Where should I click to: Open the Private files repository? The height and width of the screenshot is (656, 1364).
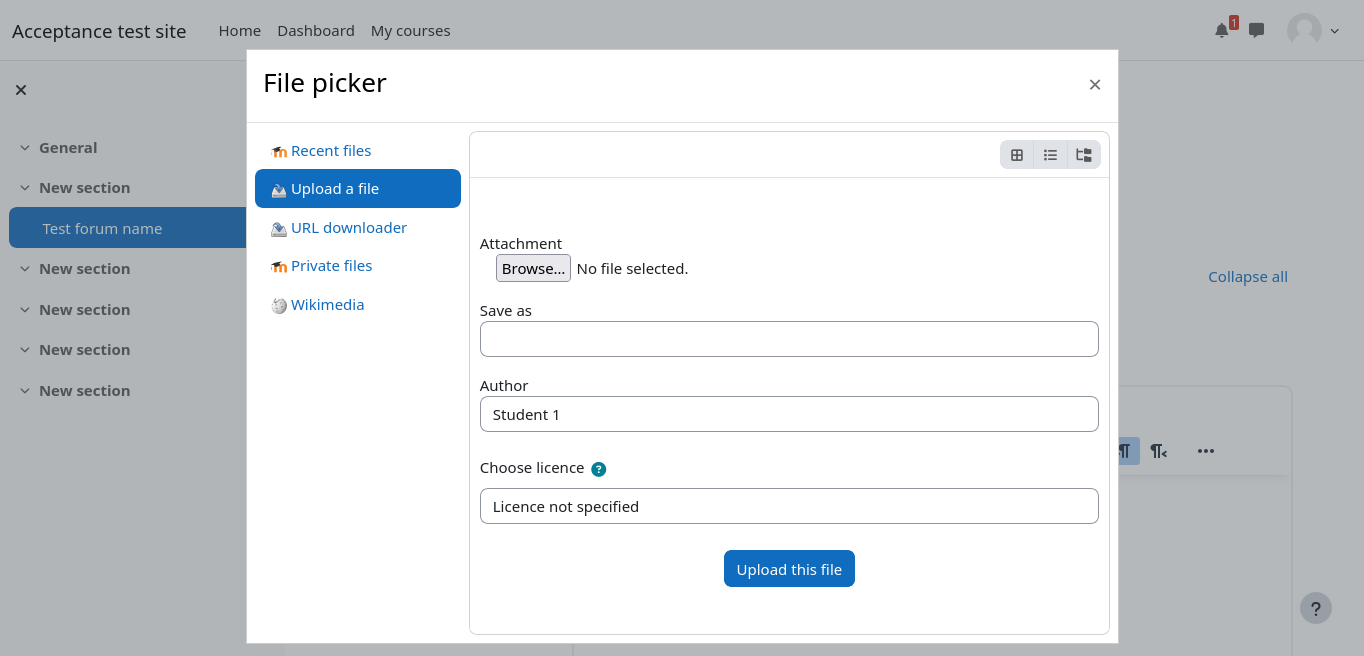pos(331,266)
